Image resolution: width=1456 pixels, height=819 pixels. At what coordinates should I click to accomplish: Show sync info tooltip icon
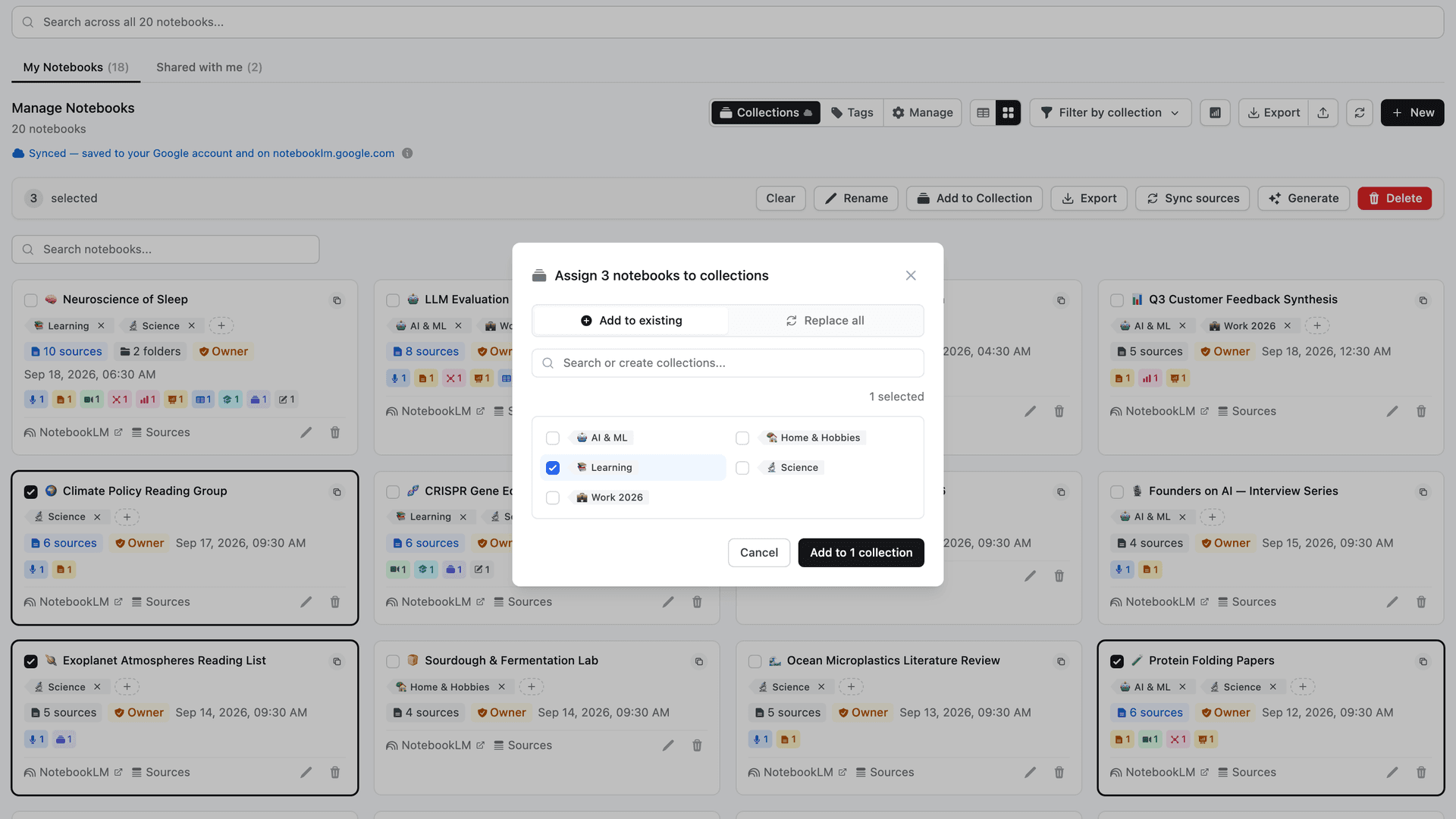coord(407,153)
